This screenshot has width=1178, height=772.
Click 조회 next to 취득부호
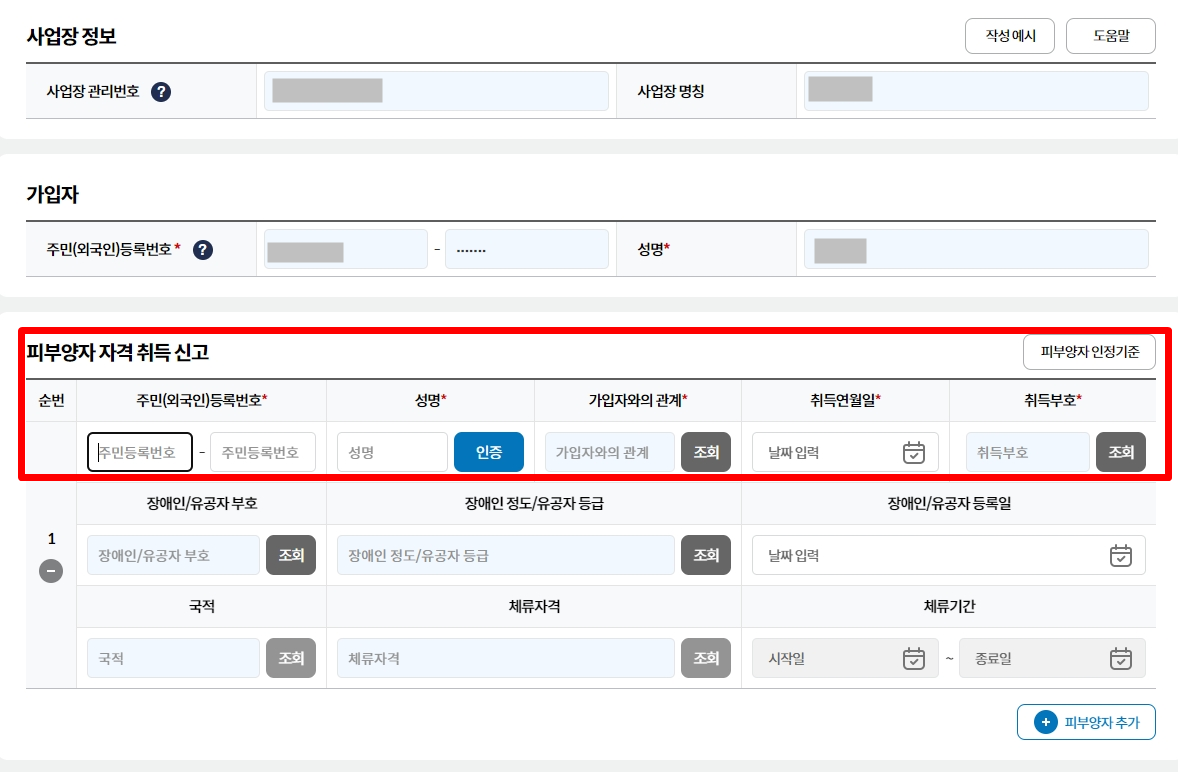coord(1121,452)
